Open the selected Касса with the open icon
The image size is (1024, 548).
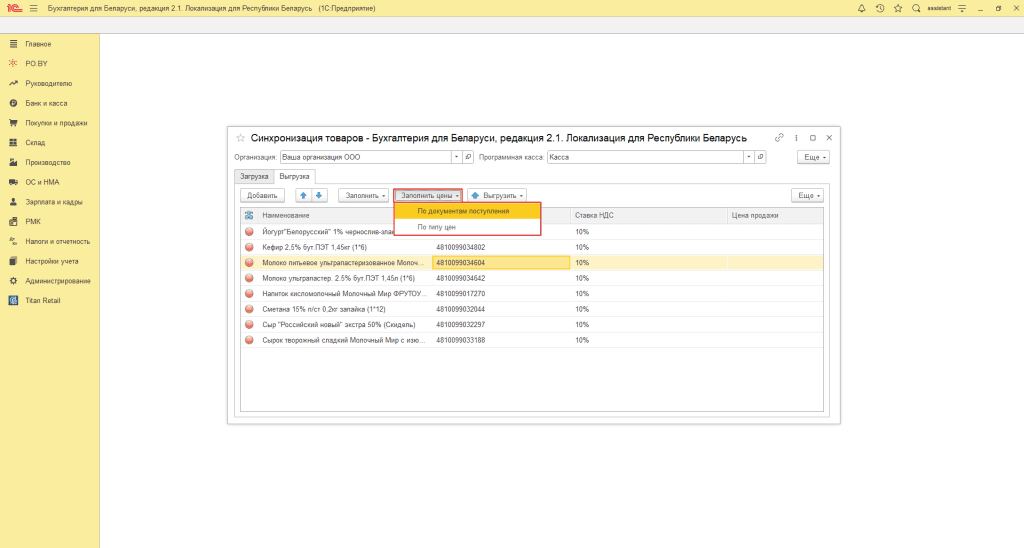coord(760,157)
